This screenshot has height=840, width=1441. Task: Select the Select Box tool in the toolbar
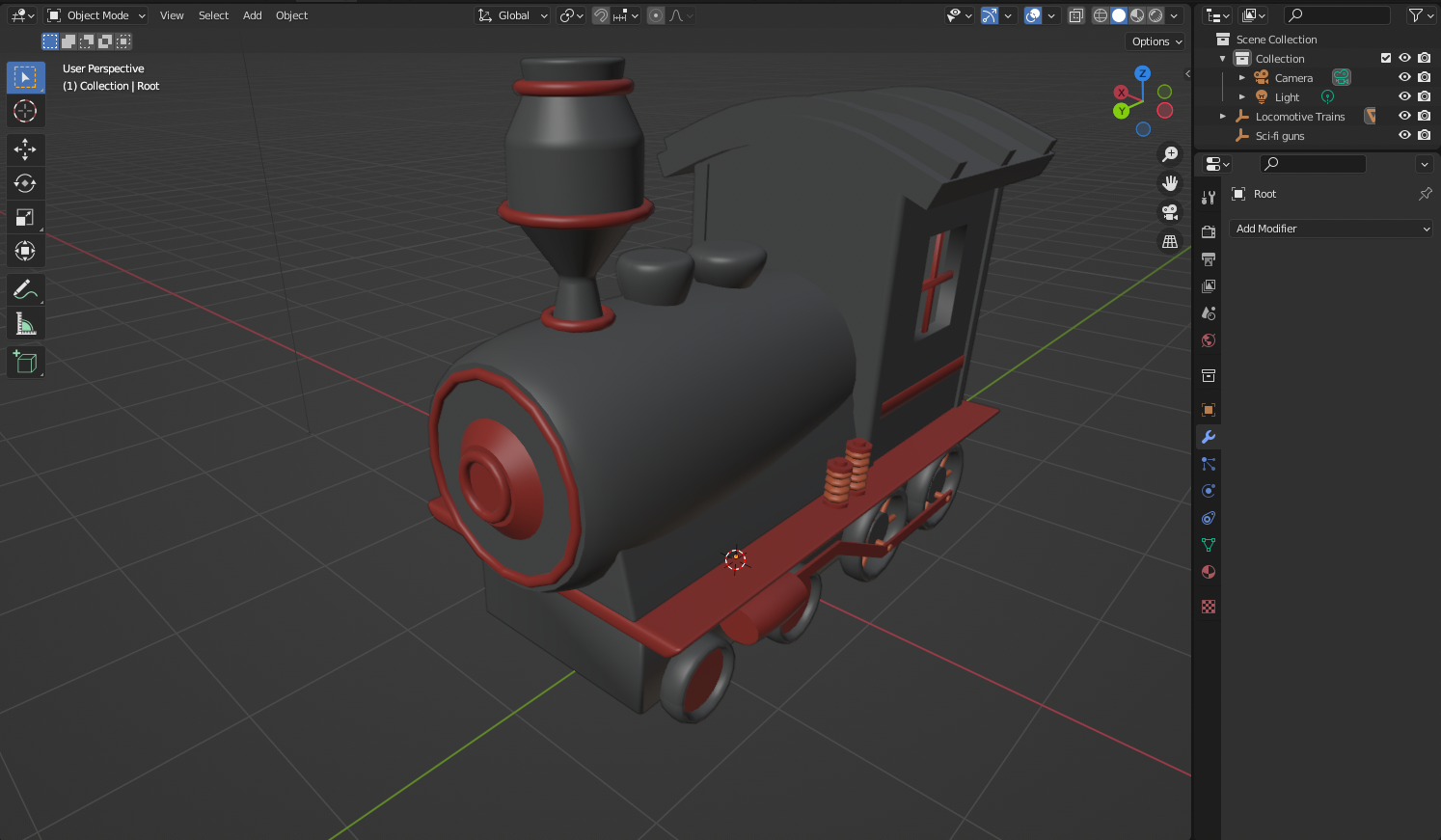[25, 77]
